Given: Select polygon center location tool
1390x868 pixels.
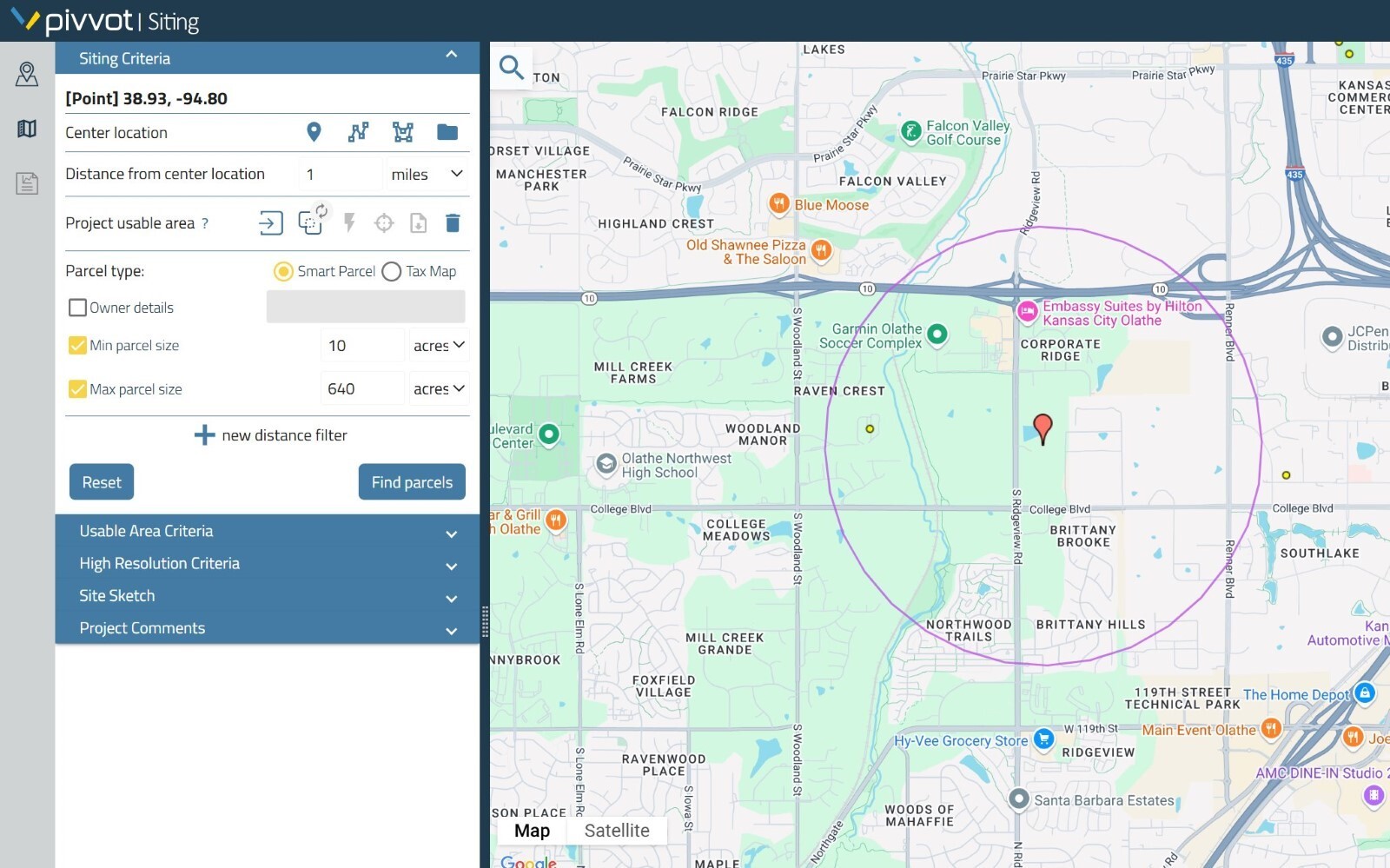Looking at the screenshot, I should (403, 132).
